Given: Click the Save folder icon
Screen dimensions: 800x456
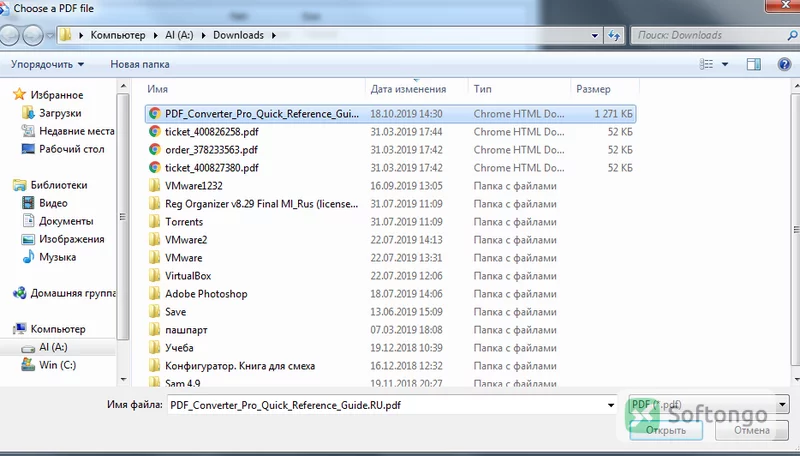Looking at the screenshot, I should point(154,312).
